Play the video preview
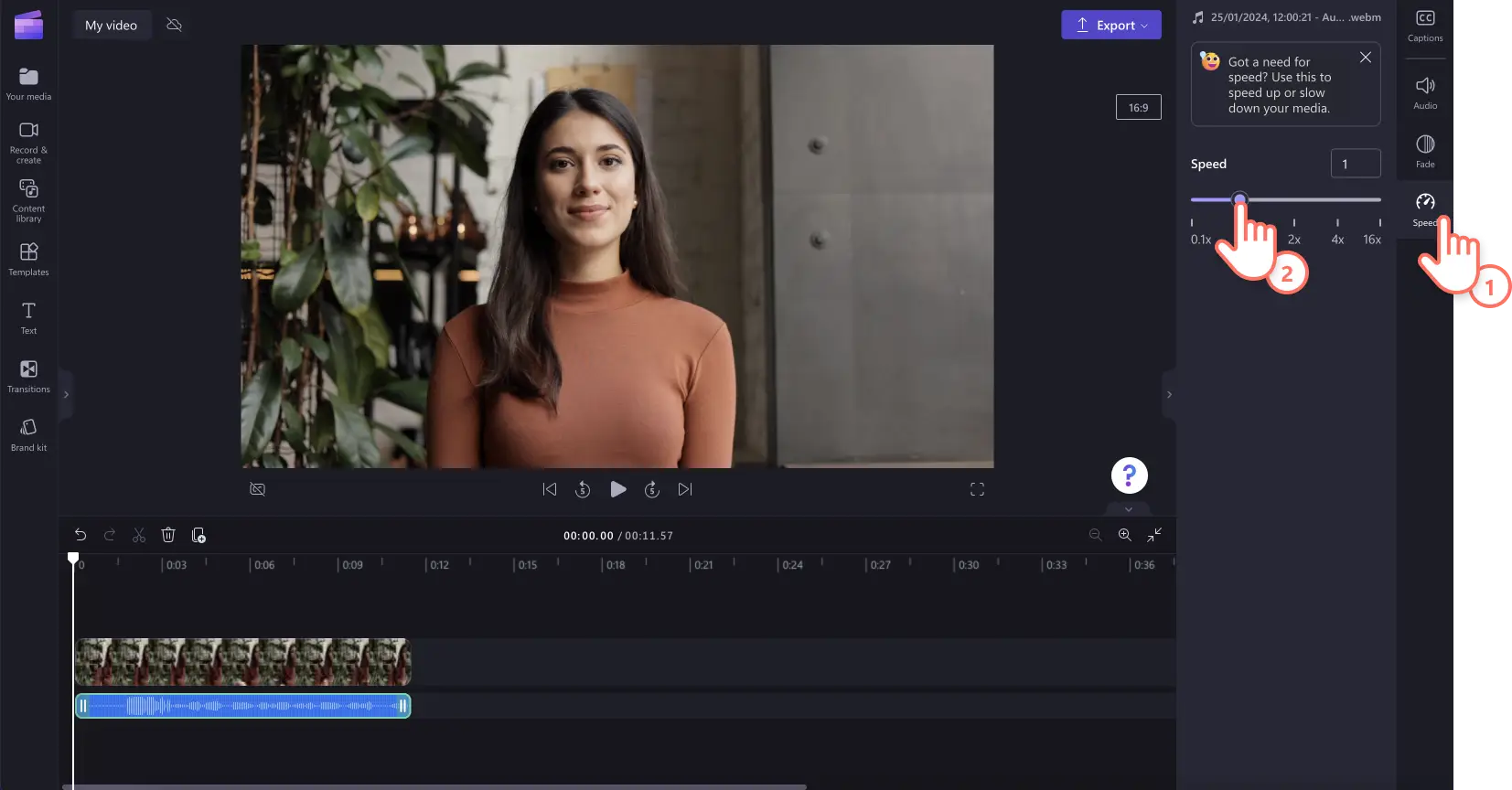Image resolution: width=1512 pixels, height=790 pixels. (618, 489)
